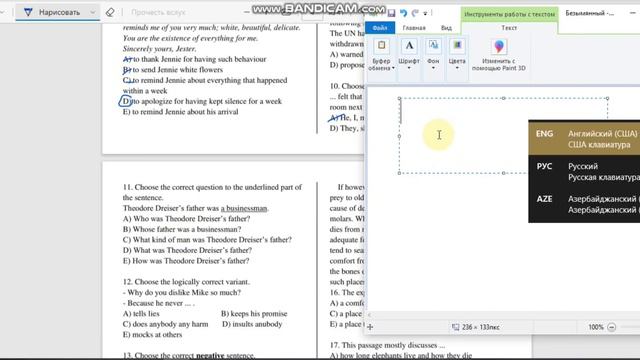Click the Буфер обмена clipboard icon
640x360 pixels.
click(381, 46)
